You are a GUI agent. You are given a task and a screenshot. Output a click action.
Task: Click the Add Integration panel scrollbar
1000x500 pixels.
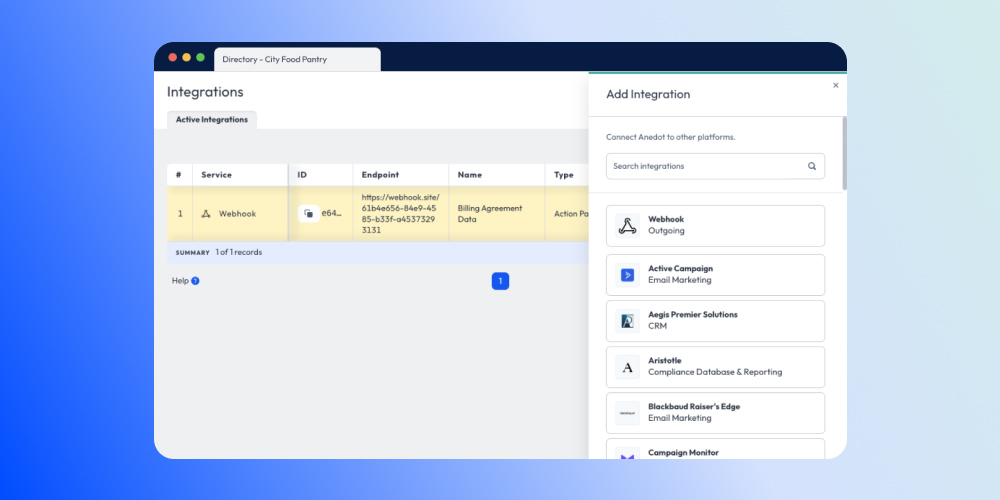coord(844,153)
